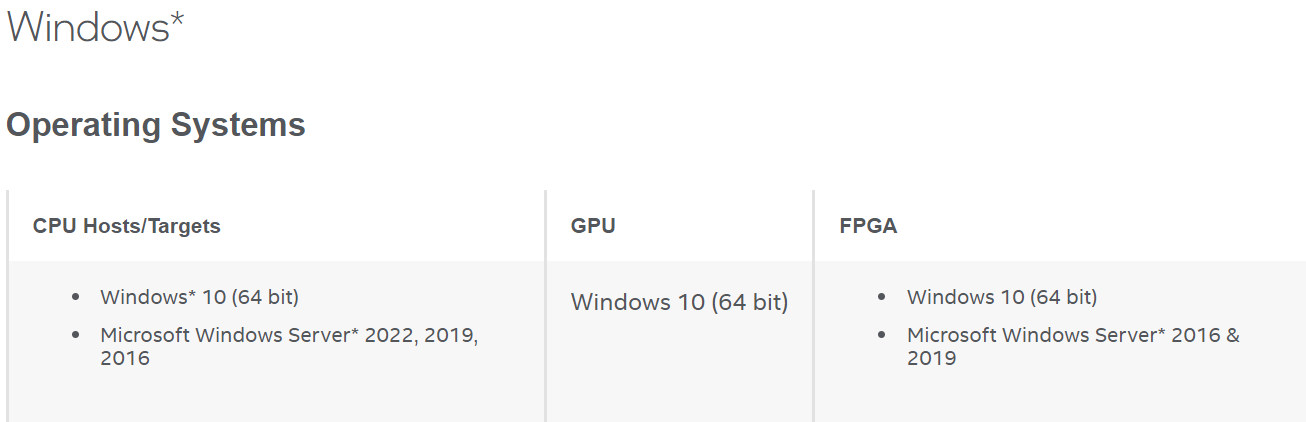1306x422 pixels.
Task: Click the wrapped "2016" line in CPU column
Action: pyautogui.click(x=125, y=357)
